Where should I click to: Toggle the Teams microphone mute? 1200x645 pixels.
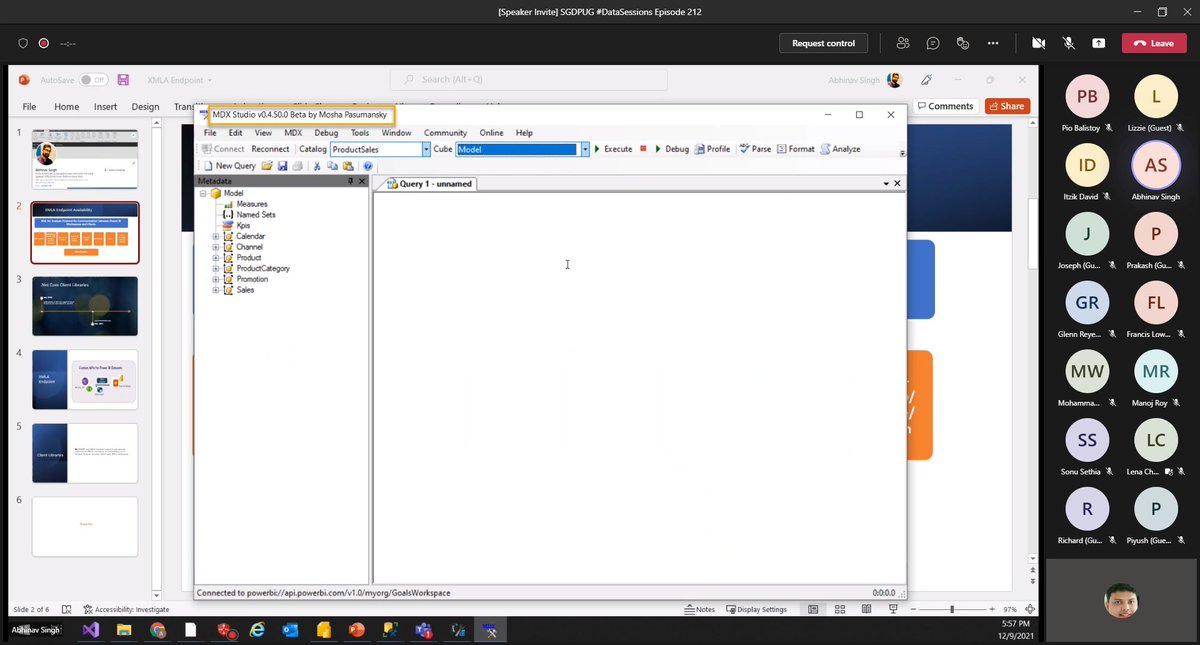[x=1068, y=43]
